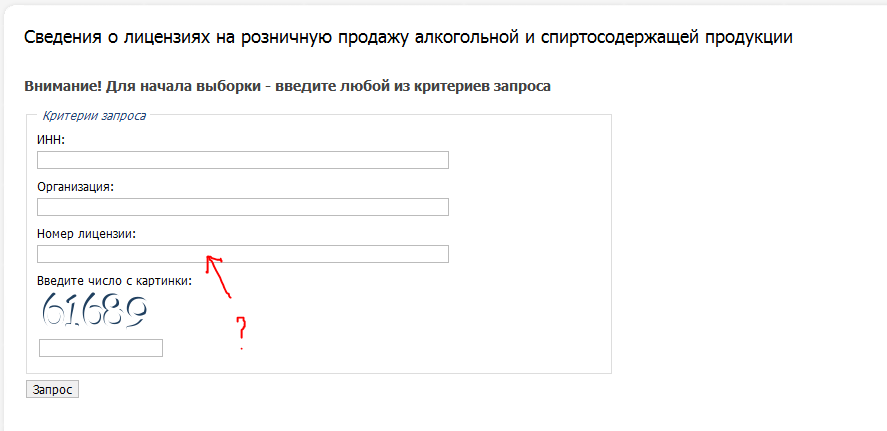Click the ИНН input field

point(243,160)
